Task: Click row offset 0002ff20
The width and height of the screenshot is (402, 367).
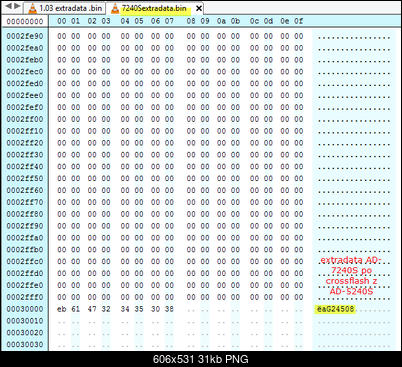Action: pyautogui.click(x=25, y=143)
